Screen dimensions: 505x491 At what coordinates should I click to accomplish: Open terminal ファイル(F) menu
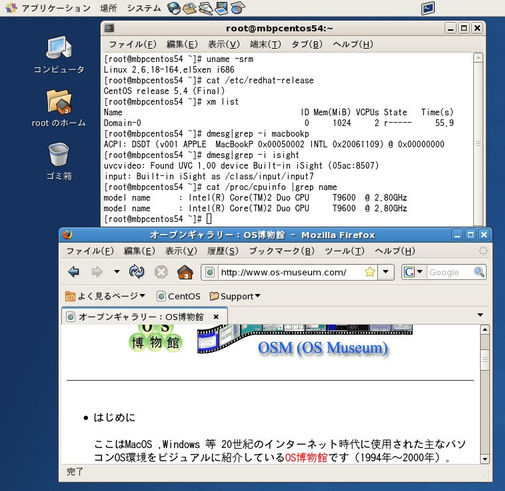[133, 44]
